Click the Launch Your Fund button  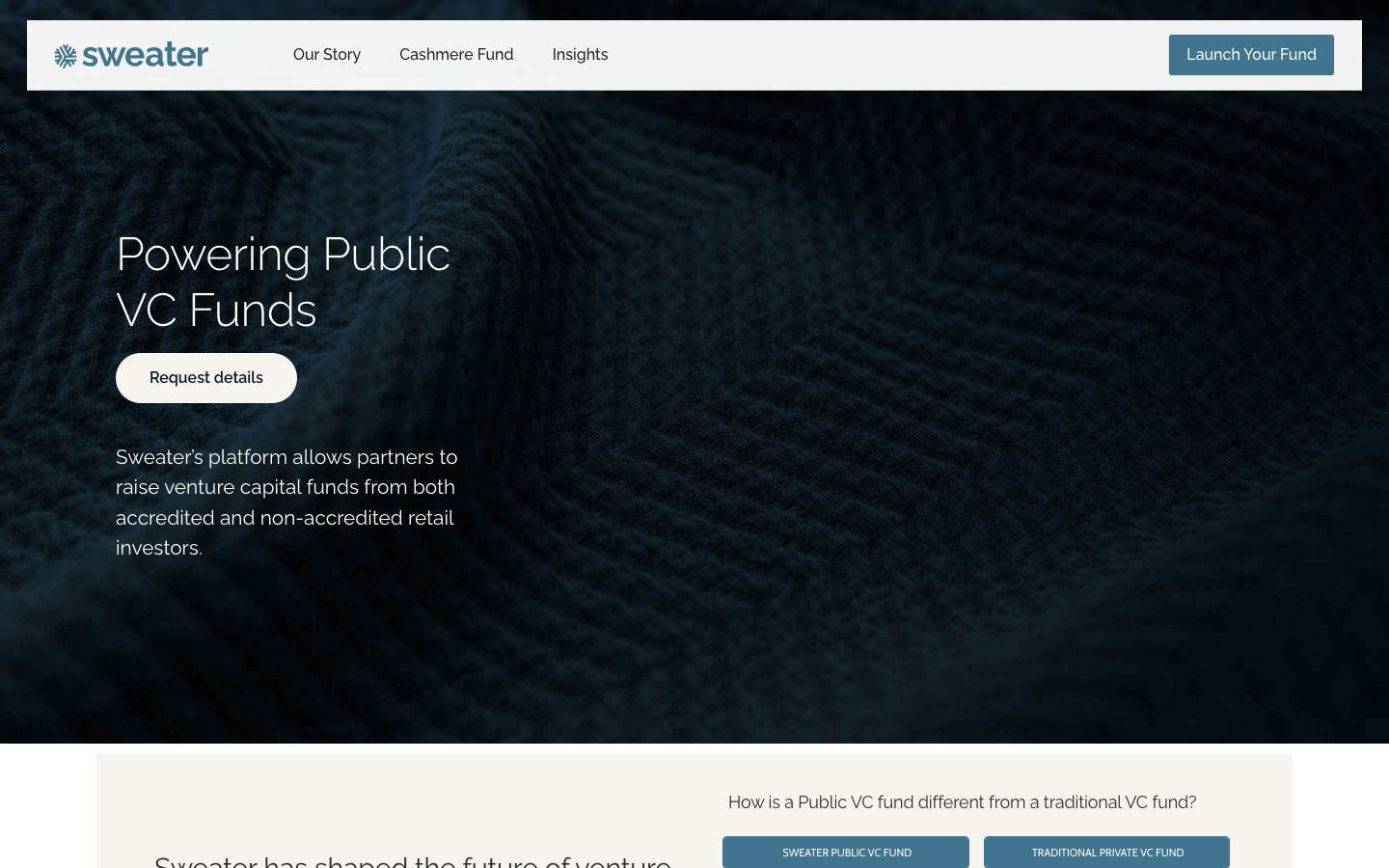click(1251, 55)
